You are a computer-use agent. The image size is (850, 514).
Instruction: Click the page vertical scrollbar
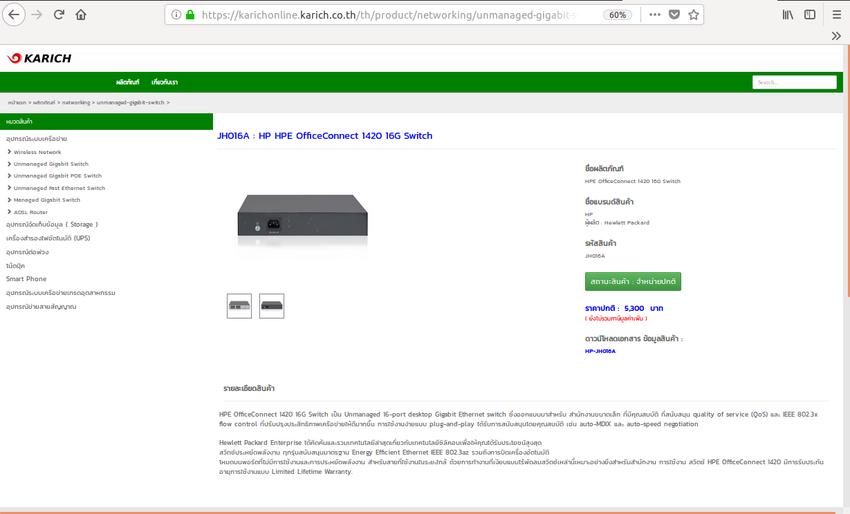847,171
